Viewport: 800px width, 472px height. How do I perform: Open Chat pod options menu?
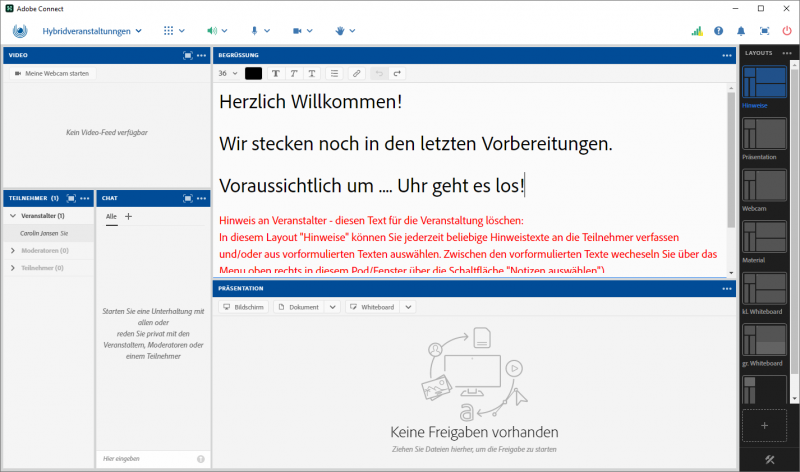[x=202, y=198]
